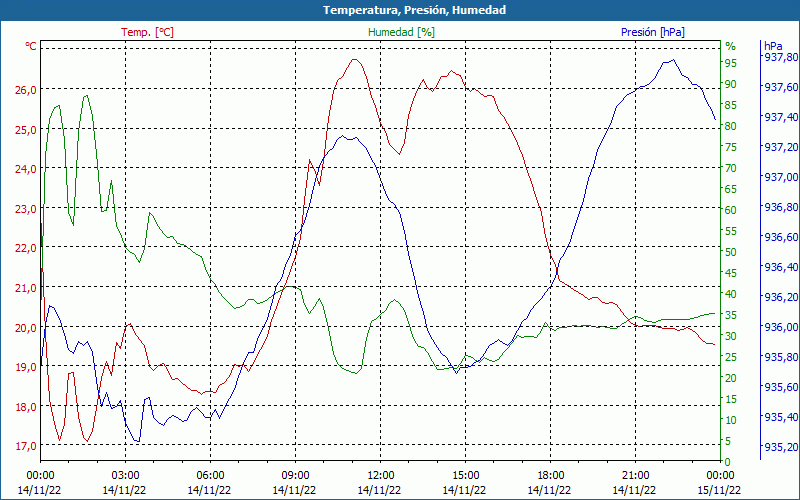Click pressure axis value '935,20'
The image size is (800, 500).
[x=781, y=447]
